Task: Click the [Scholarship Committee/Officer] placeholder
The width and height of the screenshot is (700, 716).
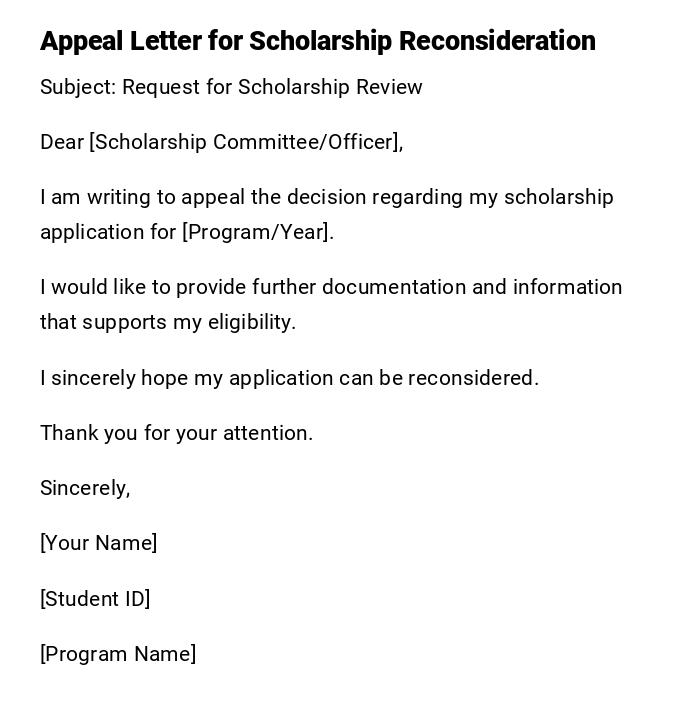Action: click(x=244, y=142)
